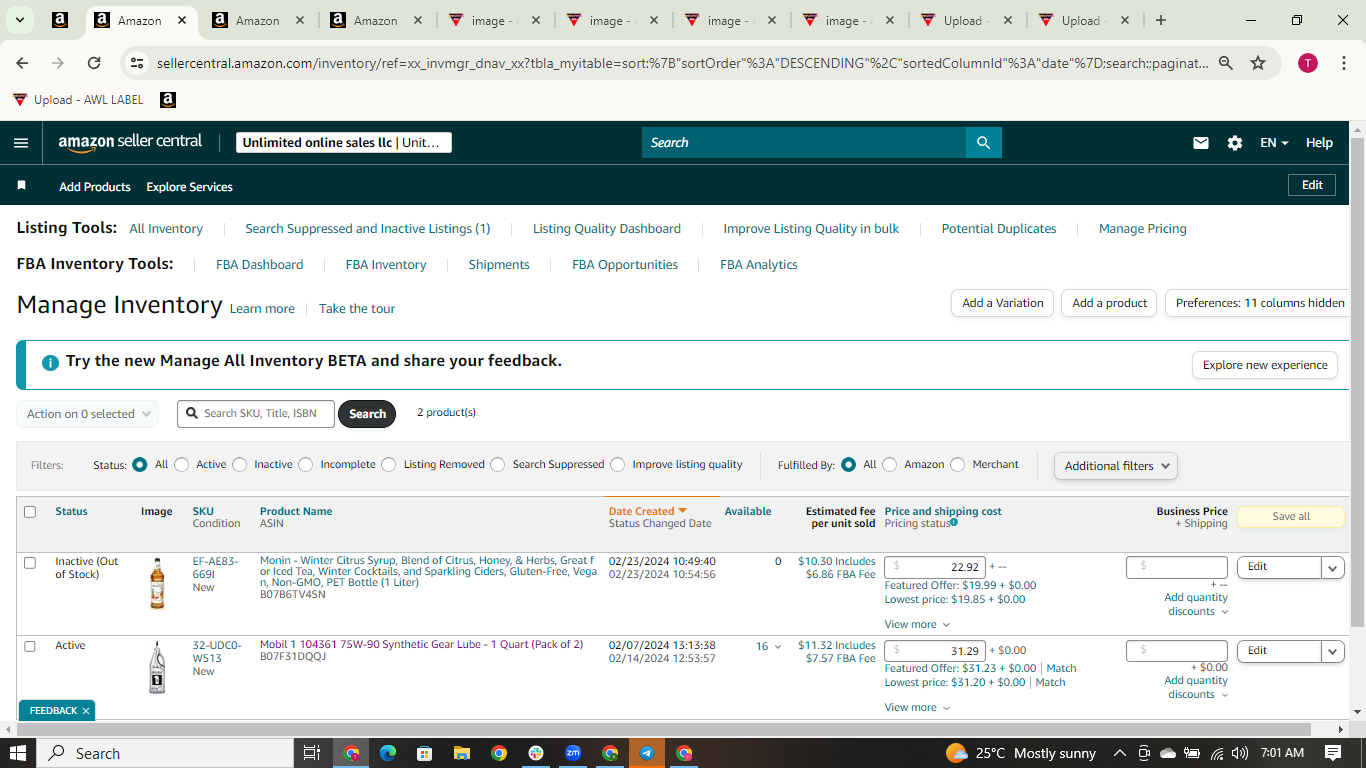Screen dimensions: 1366x768
Task: Filter Fulfilled By Merchant radio button
Action: click(958, 465)
